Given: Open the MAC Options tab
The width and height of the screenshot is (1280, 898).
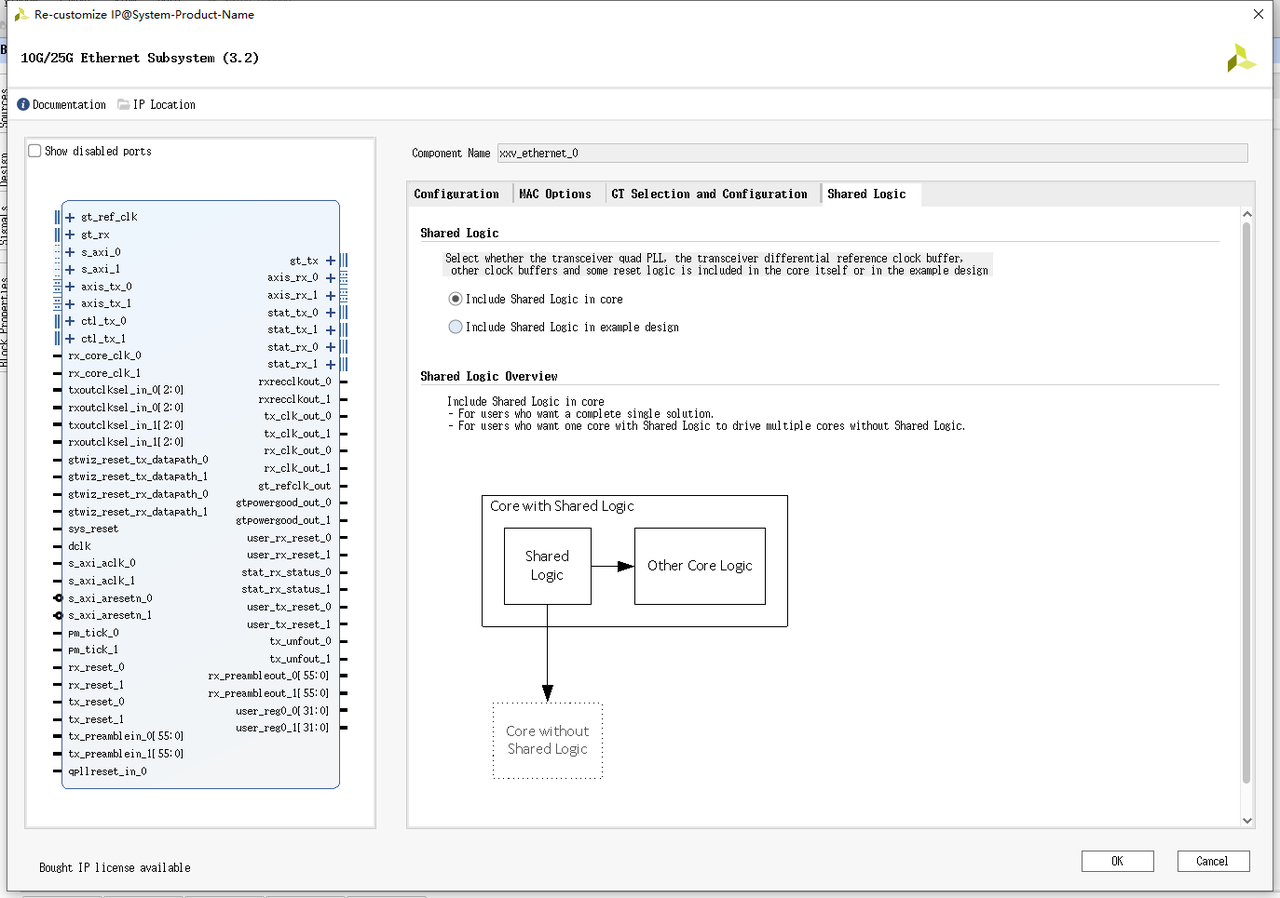Looking at the screenshot, I should (555, 194).
